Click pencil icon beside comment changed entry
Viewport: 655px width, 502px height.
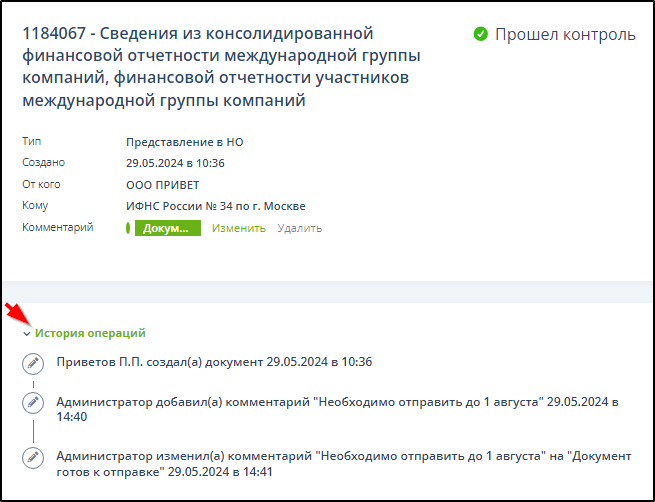click(x=33, y=456)
